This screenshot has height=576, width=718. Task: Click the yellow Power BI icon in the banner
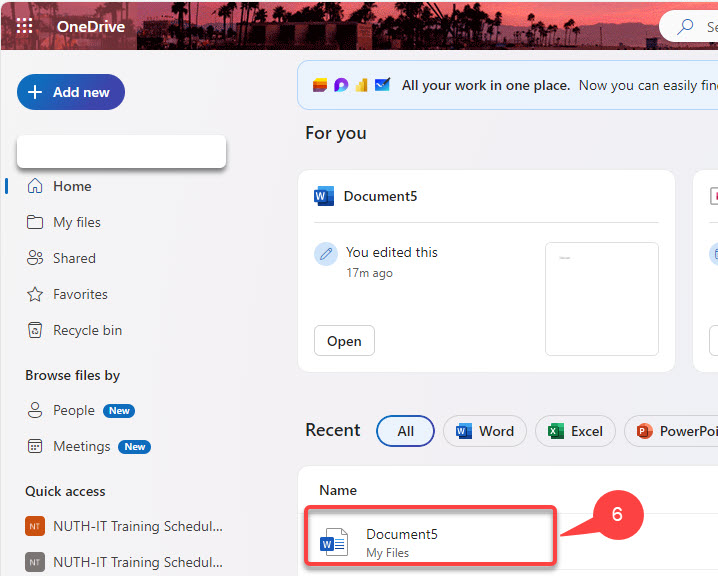[x=361, y=85]
